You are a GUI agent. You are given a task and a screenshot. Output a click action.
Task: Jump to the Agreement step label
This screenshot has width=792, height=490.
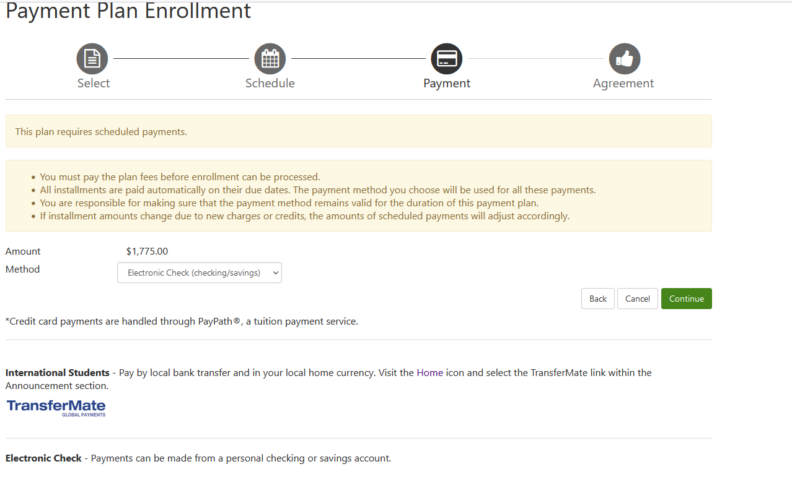point(623,83)
